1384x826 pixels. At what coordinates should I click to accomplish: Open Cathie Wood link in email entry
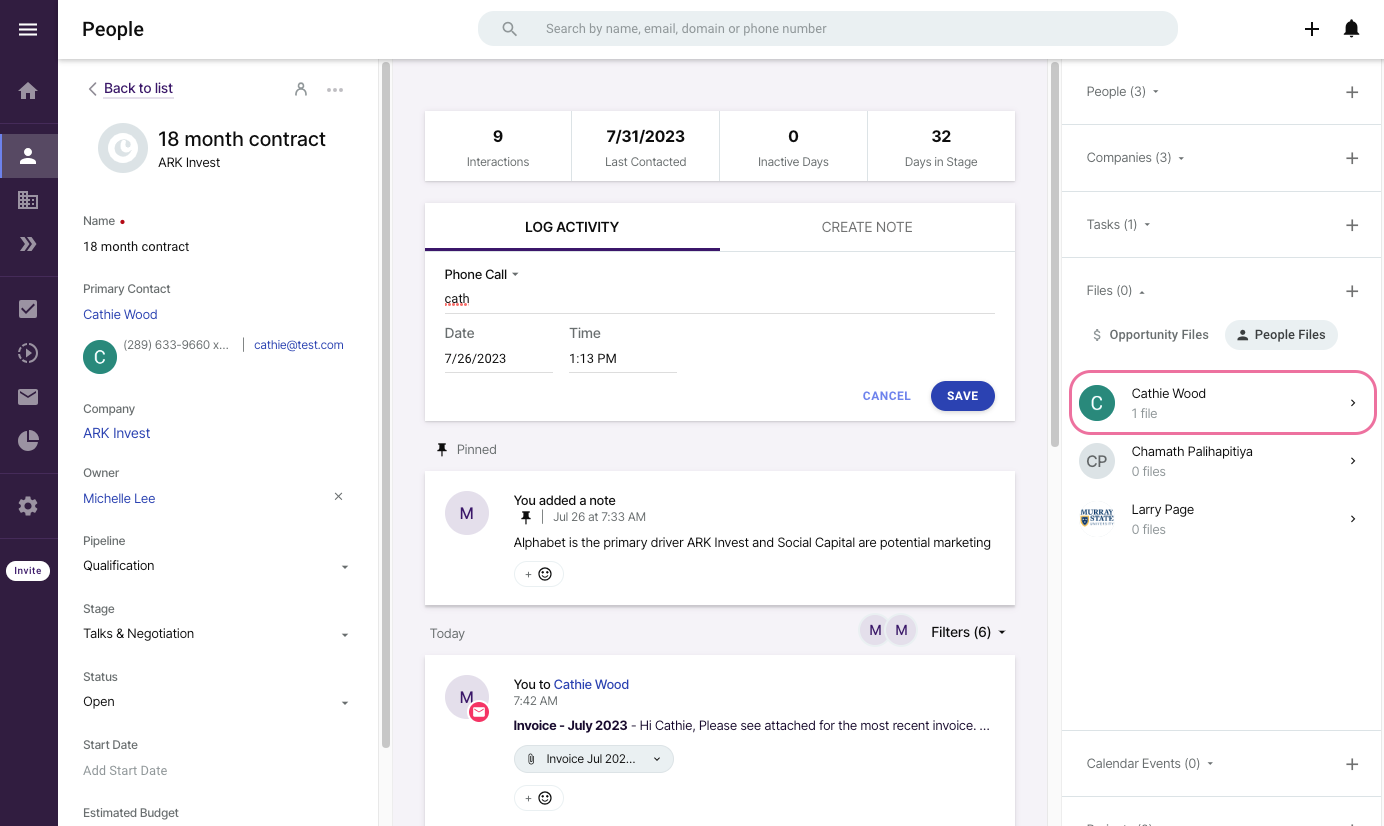click(591, 684)
